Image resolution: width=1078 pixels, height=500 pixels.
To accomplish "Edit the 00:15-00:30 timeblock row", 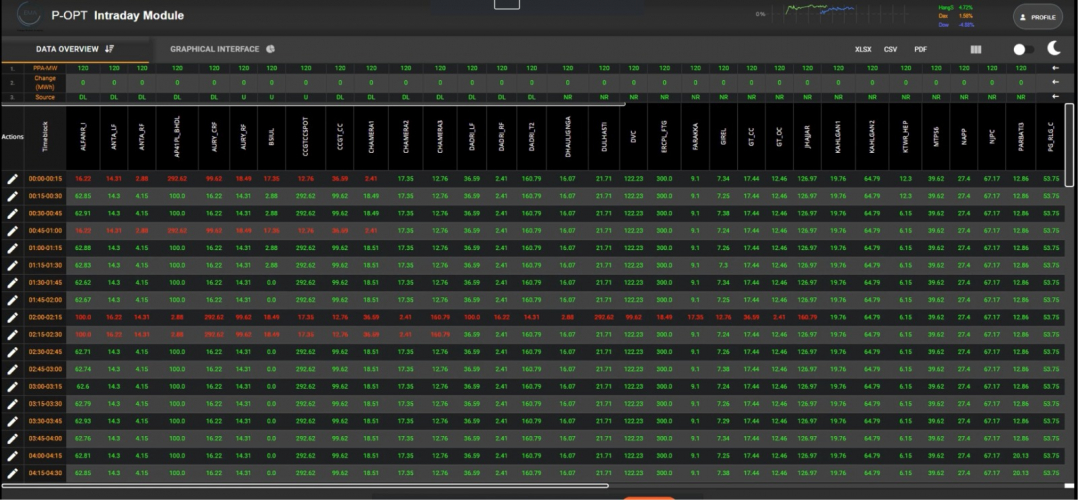I will click(12, 196).
